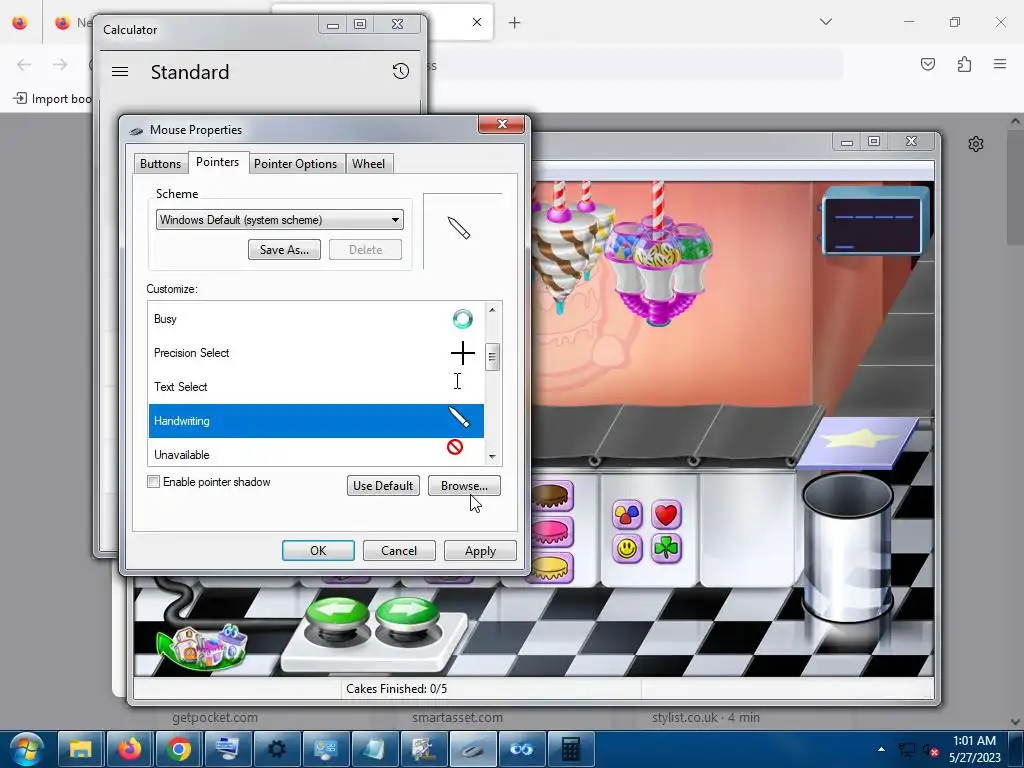Image resolution: width=1024 pixels, height=768 pixels.
Task: Choose the yellow icing button
Action: [x=553, y=567]
